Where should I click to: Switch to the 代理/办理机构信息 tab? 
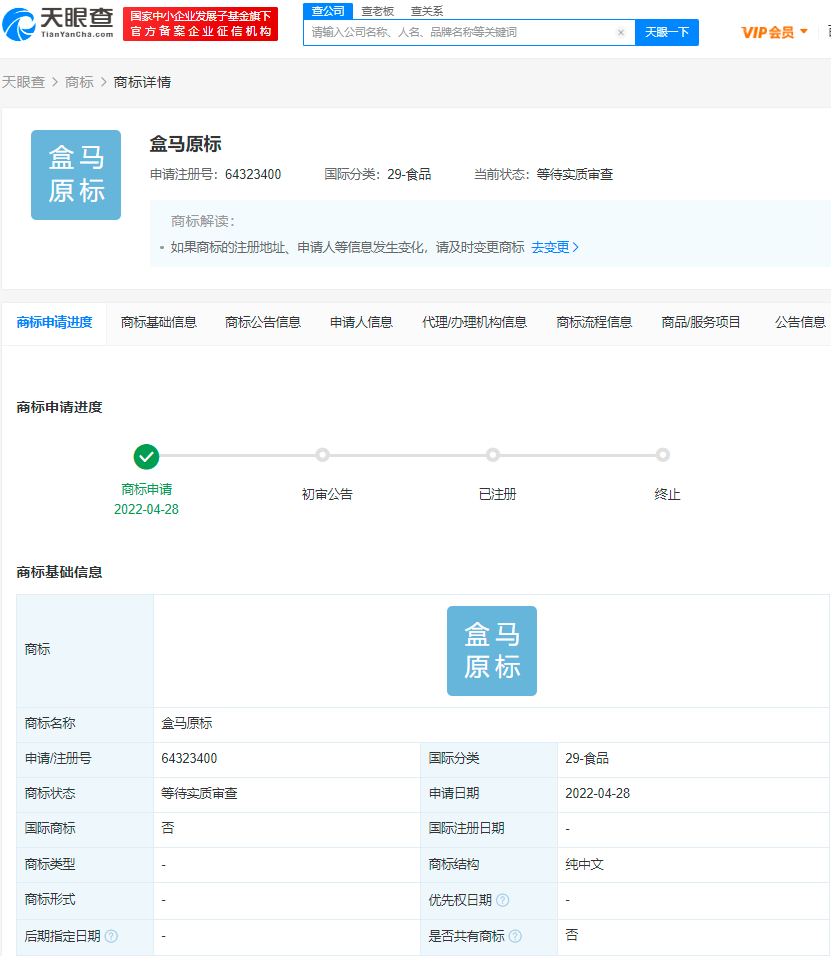click(474, 323)
